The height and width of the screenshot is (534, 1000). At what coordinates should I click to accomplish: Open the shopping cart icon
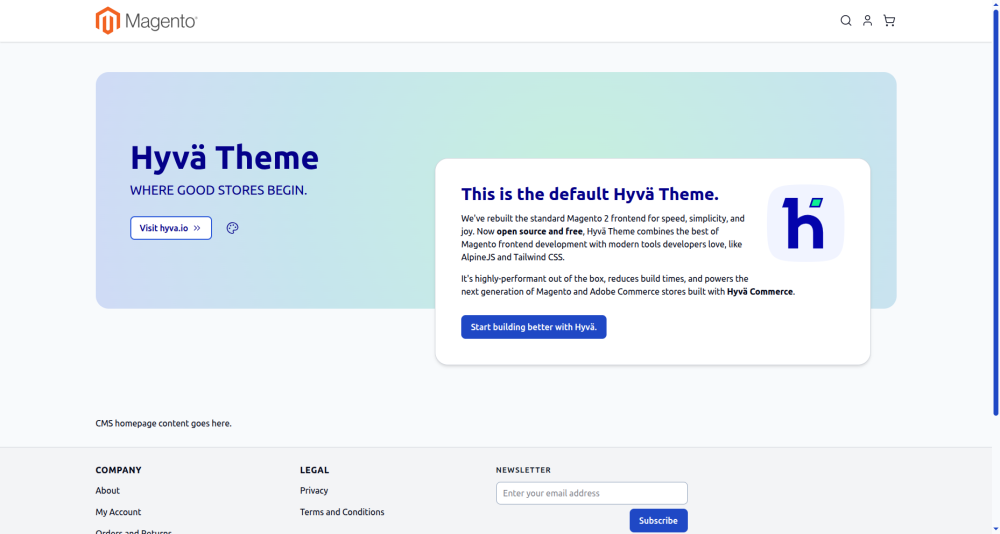coord(889,21)
